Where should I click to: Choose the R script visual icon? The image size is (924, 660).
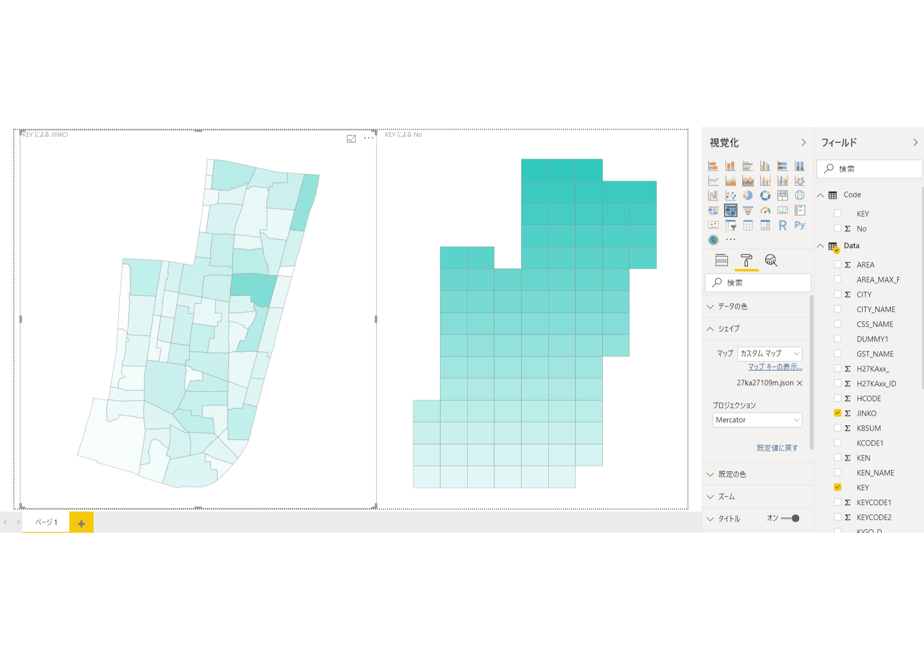(782, 225)
